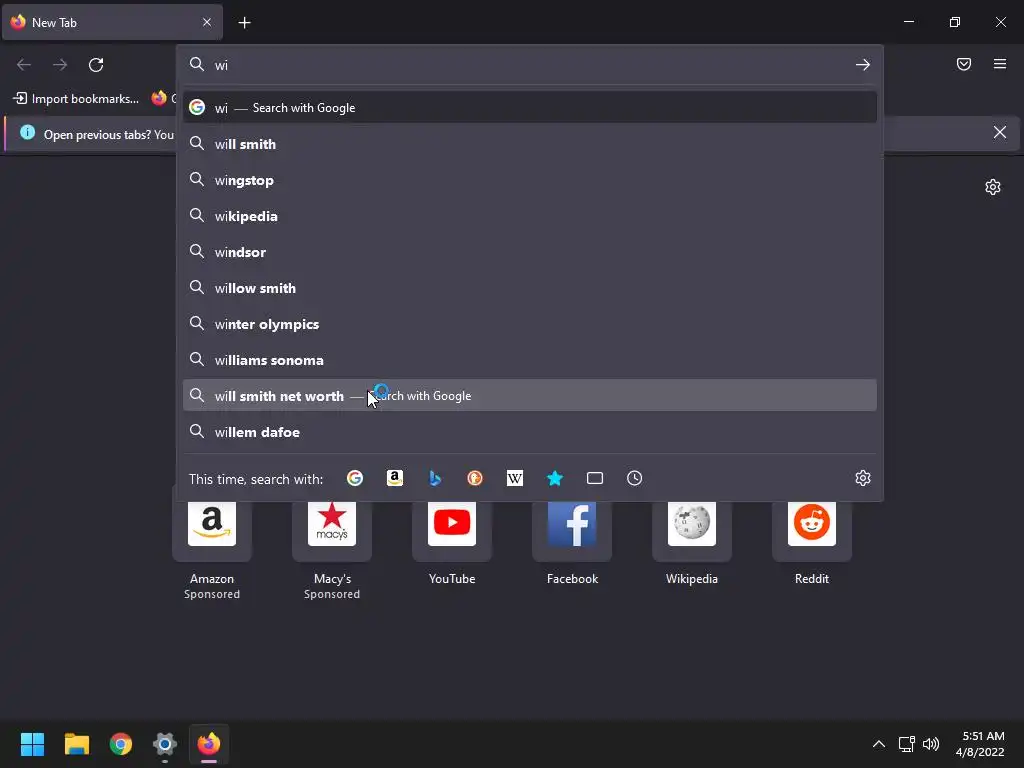The width and height of the screenshot is (1024, 768).
Task: Go back one page
Action: tap(24, 65)
